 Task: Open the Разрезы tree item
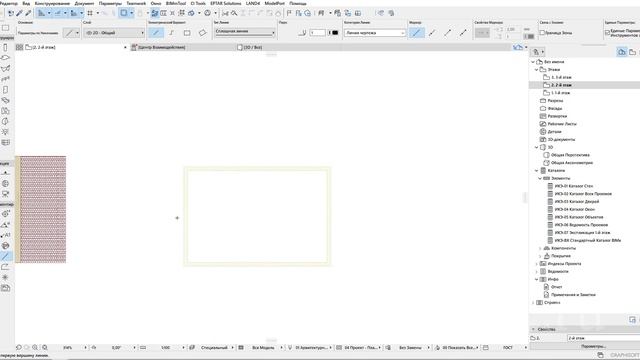555,100
